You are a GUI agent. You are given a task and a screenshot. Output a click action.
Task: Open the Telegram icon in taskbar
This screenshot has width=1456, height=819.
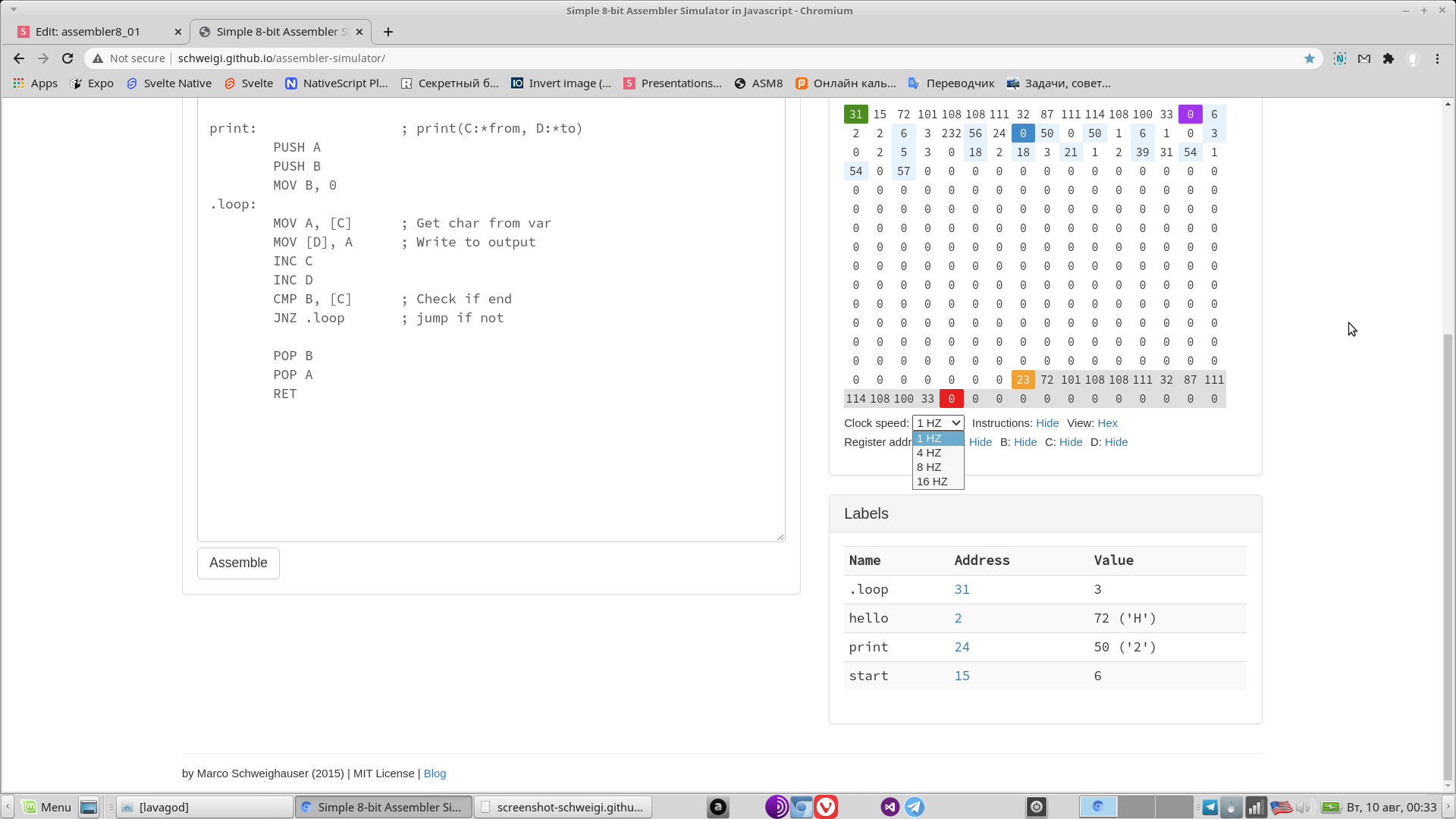click(915, 807)
